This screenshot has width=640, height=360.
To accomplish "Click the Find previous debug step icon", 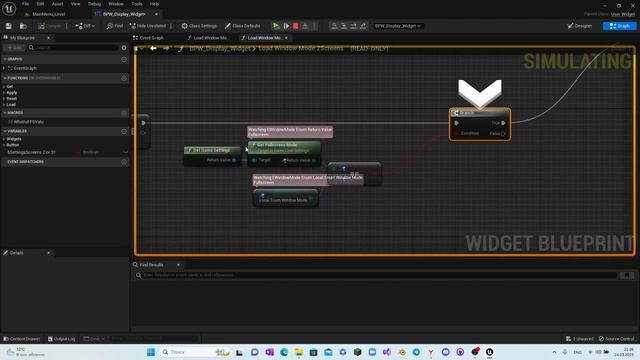I will point(334,26).
